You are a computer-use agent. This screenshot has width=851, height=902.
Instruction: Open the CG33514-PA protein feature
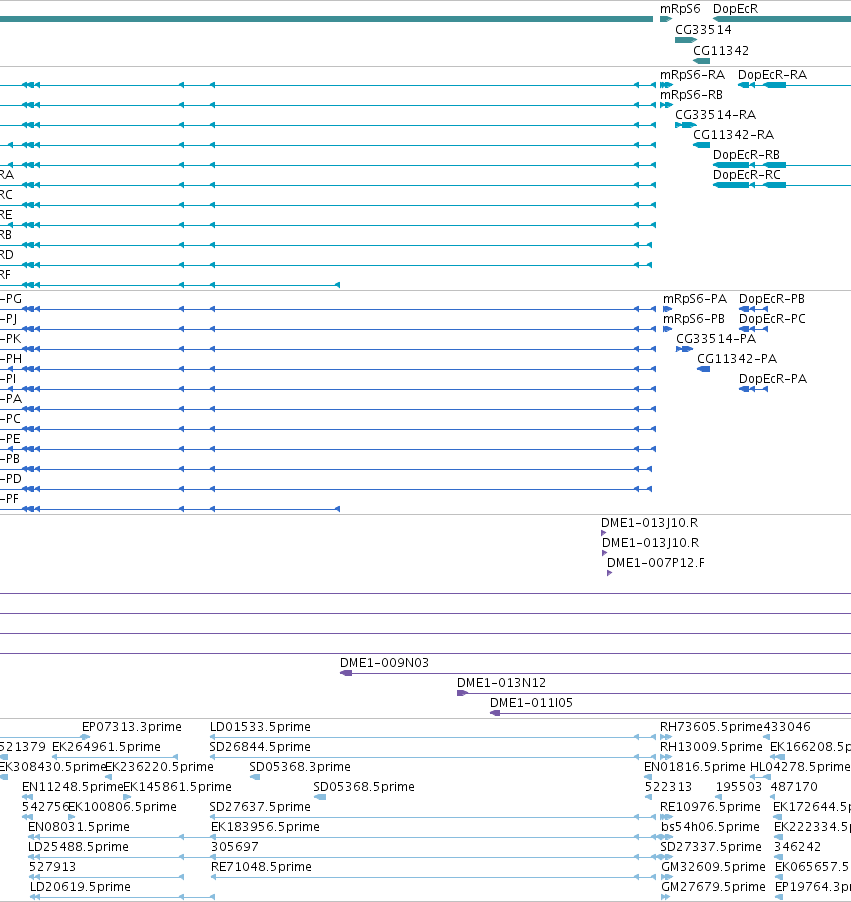click(684, 349)
